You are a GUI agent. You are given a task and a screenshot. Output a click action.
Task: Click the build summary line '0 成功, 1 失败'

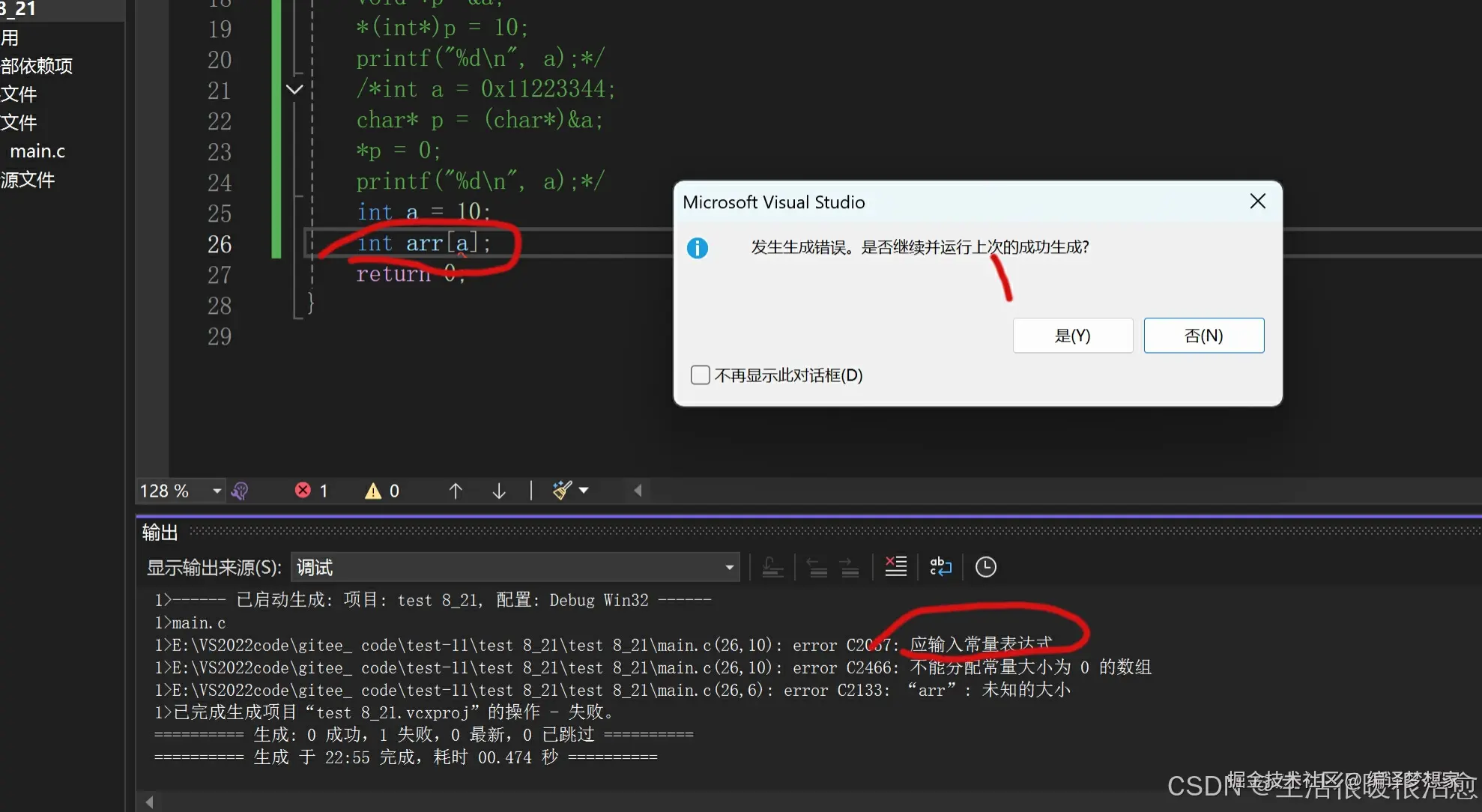[424, 734]
